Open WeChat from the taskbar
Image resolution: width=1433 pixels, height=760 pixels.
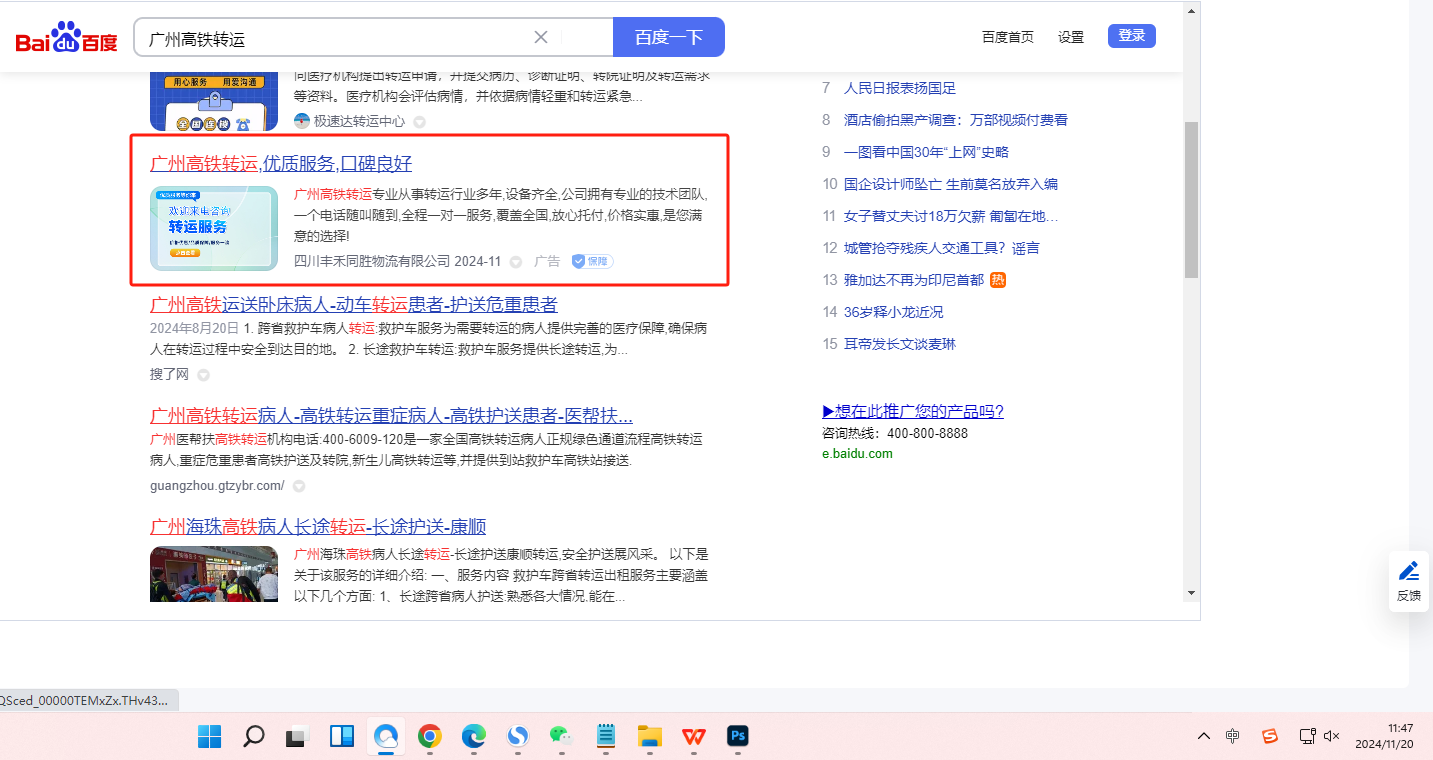(x=561, y=737)
